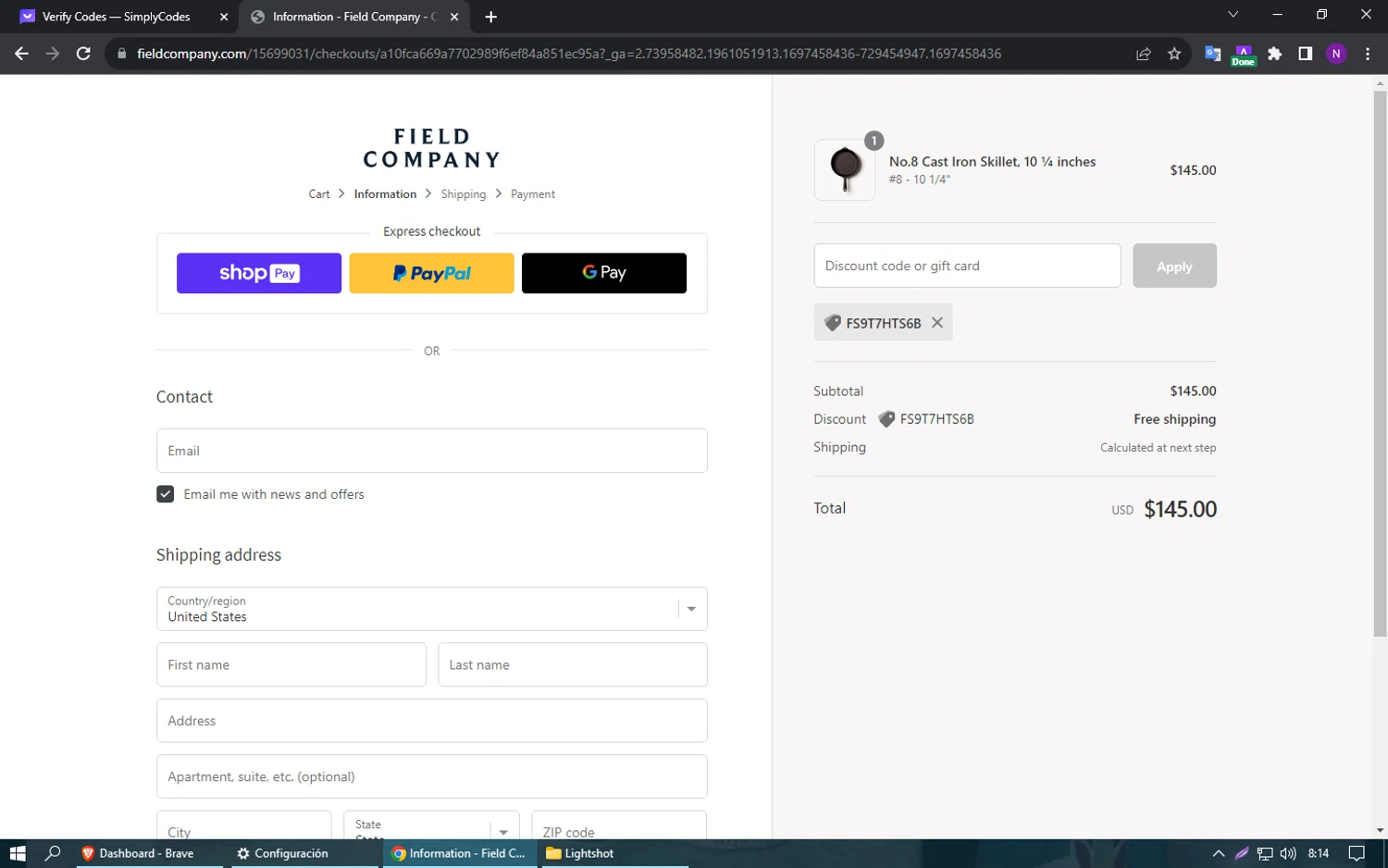
Task: Uncheck Email me with news and offers
Action: coord(166,494)
